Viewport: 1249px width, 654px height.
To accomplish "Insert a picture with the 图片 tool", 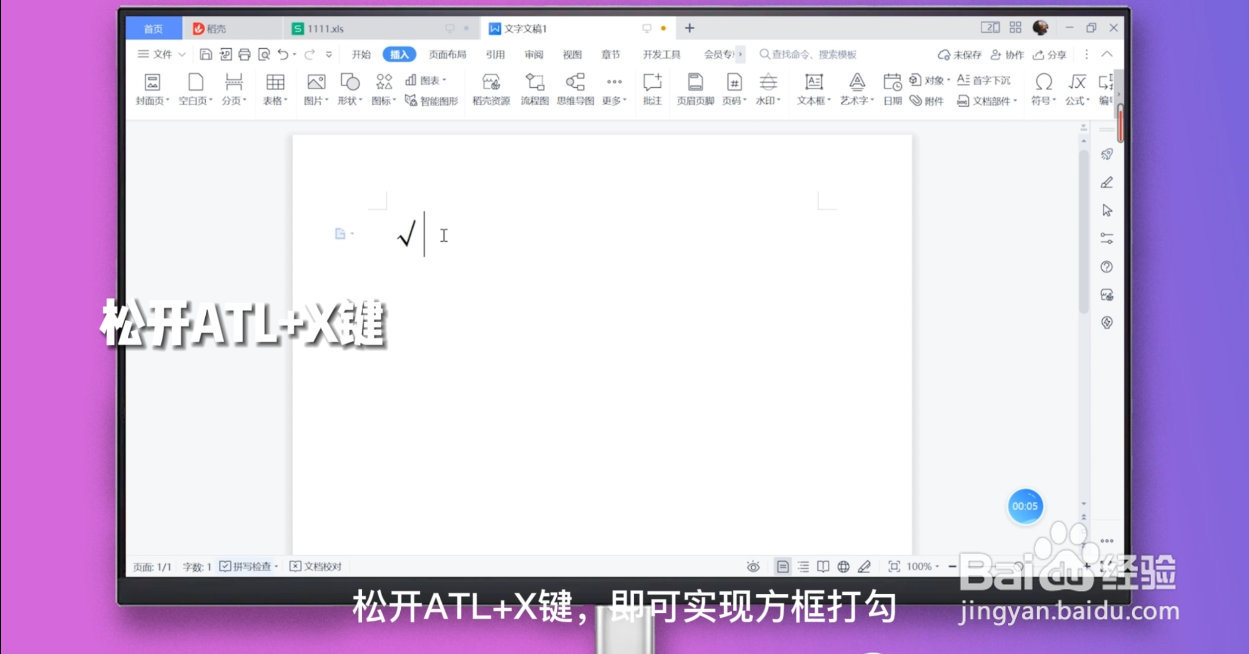I will click(x=313, y=88).
